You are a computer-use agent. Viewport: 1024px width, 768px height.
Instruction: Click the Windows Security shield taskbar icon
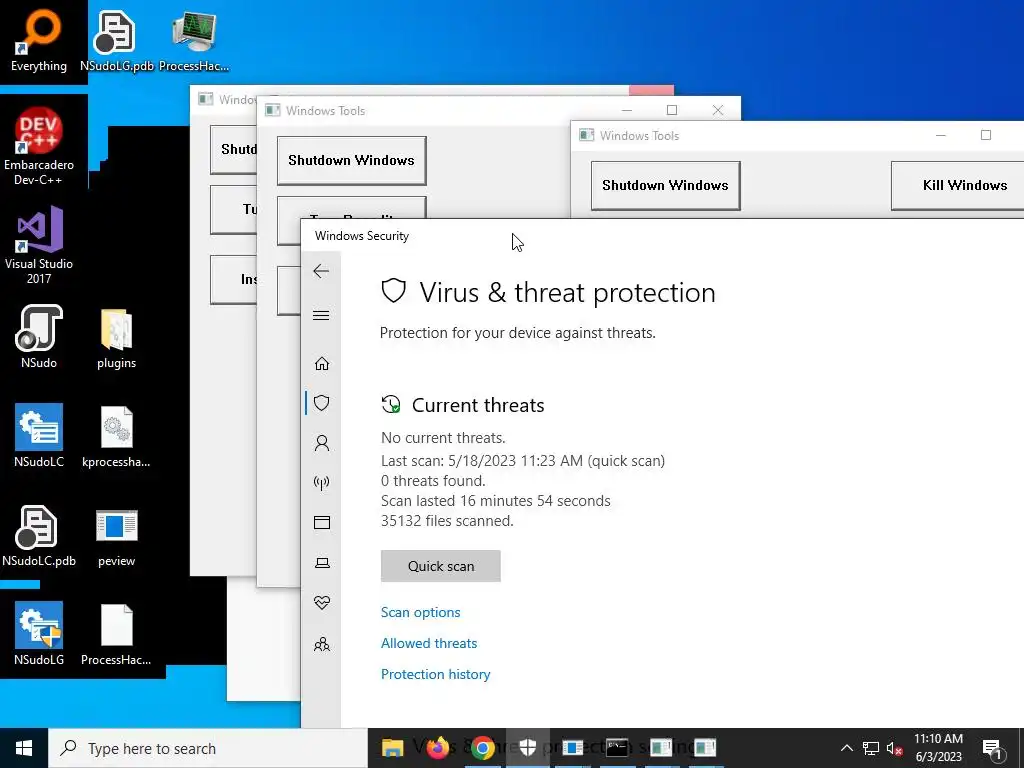528,748
